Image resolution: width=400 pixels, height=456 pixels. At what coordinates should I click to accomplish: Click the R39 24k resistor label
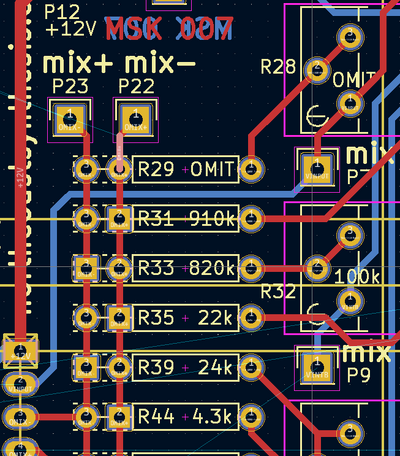pos(186,367)
